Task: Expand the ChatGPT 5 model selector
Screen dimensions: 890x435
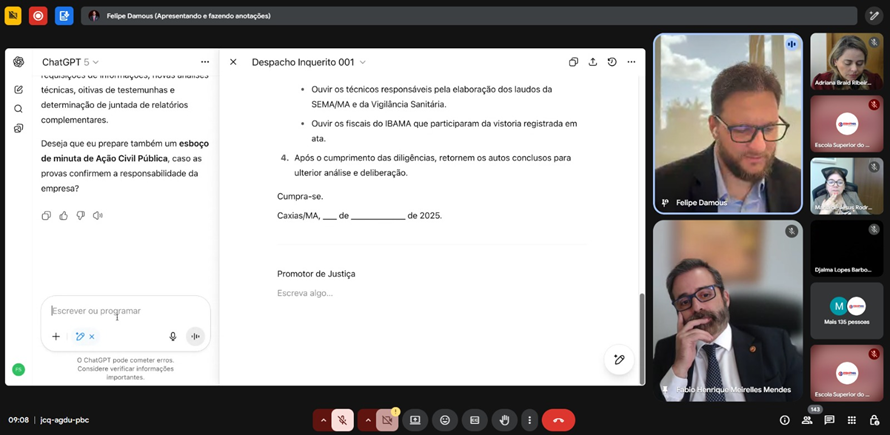Action: click(x=71, y=62)
